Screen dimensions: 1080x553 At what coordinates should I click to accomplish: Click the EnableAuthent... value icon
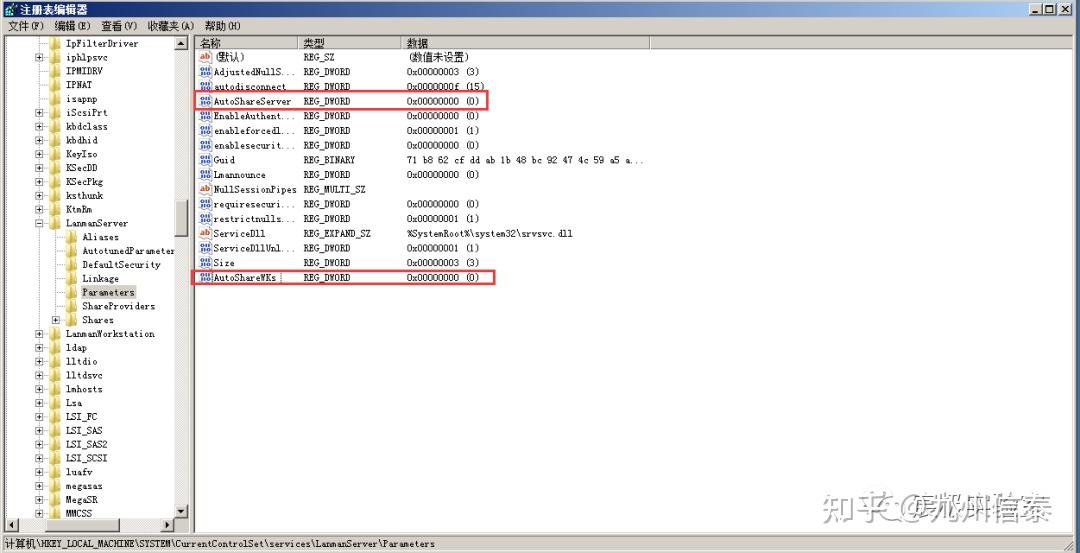point(205,116)
